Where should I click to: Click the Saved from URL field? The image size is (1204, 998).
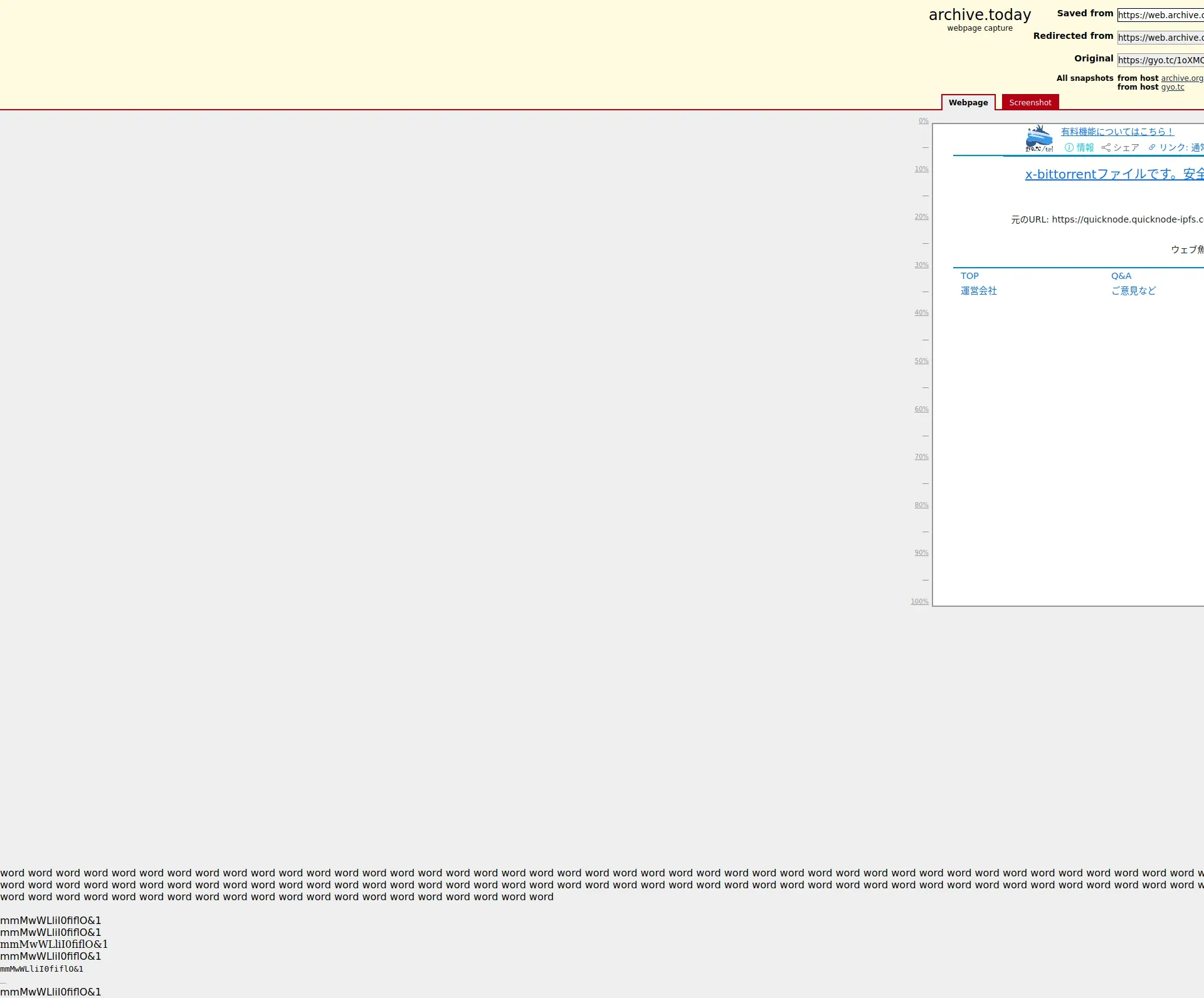1160,15
